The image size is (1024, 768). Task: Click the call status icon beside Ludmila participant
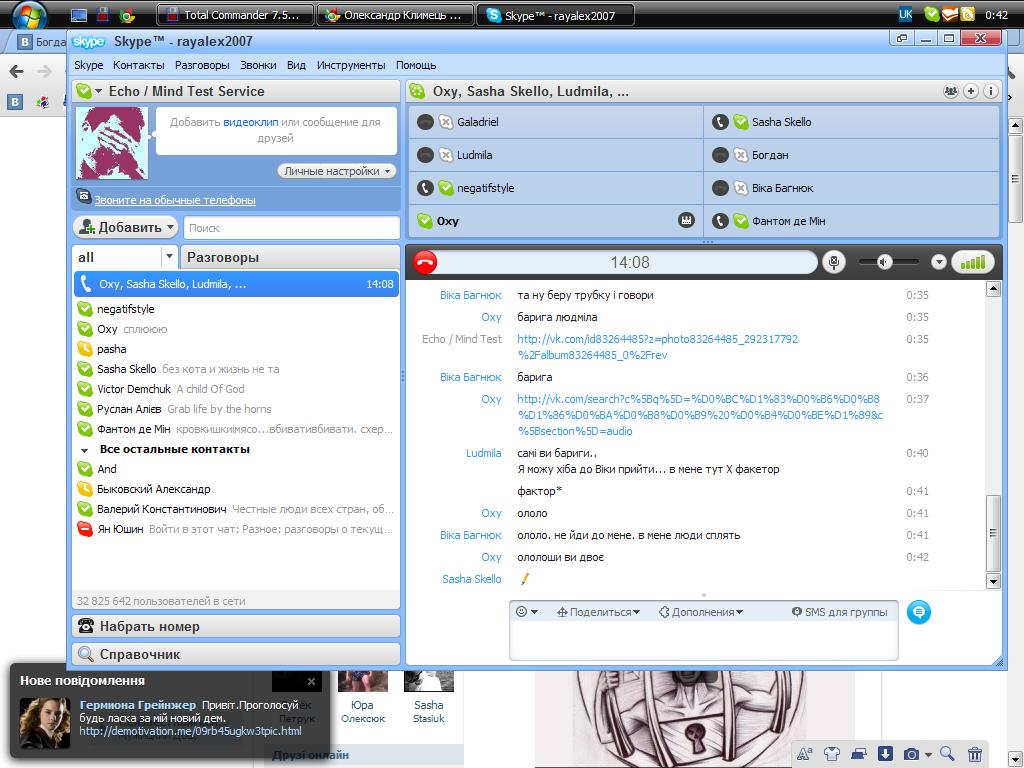425,155
